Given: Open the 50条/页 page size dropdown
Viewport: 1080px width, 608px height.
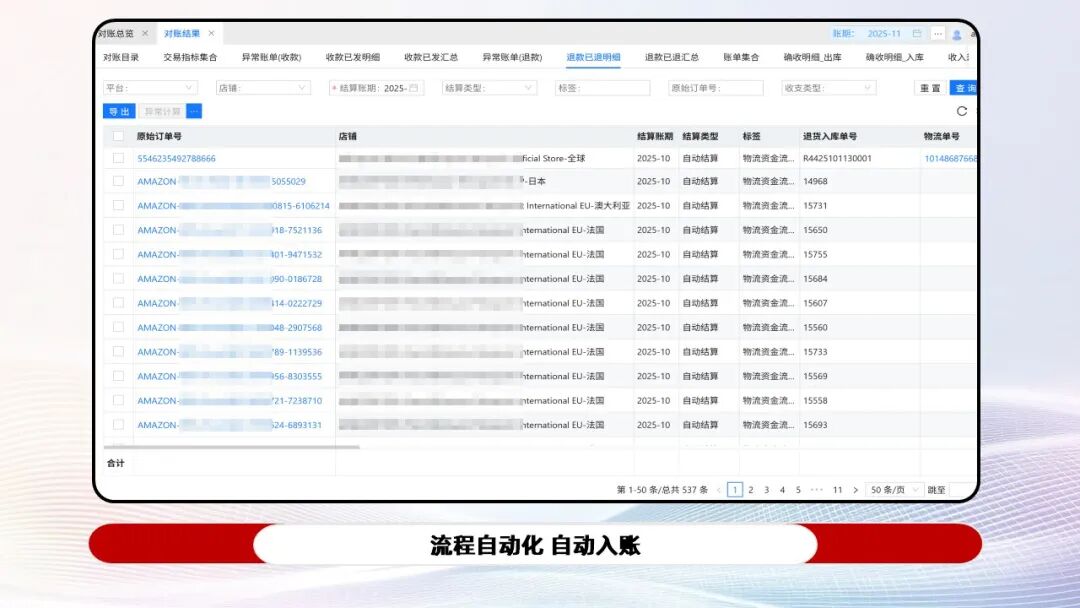Looking at the screenshot, I should [891, 490].
